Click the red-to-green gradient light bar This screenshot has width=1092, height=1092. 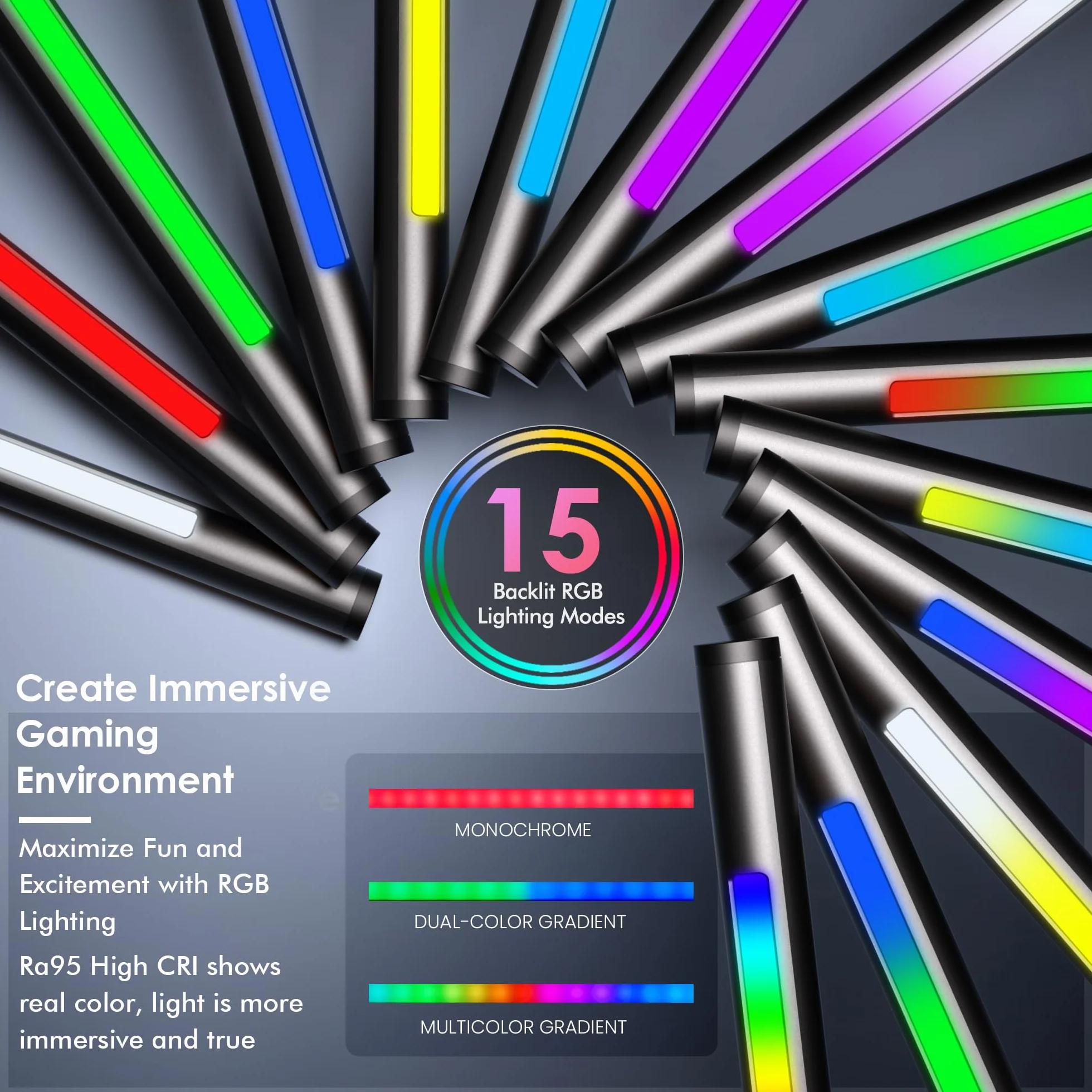pyautogui.click(x=990, y=393)
